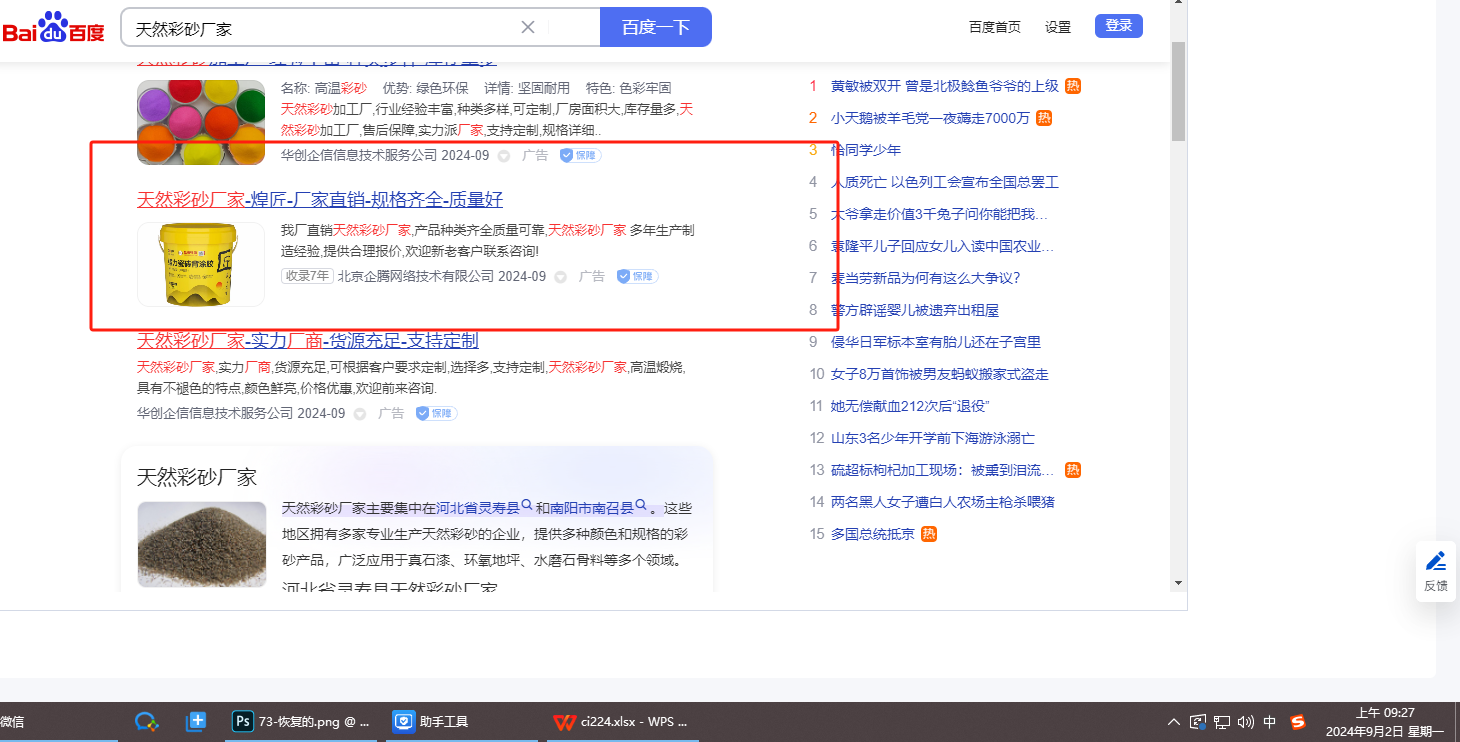Click the 保障 badge on 北京企腾 ad
Image resolution: width=1460 pixels, height=742 pixels.
(x=637, y=276)
